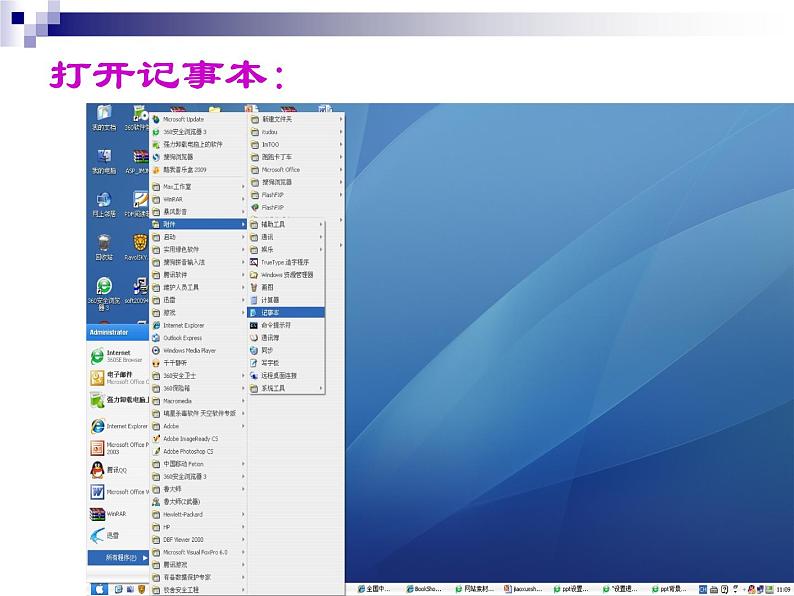Open Microsoft Office Word from start list

coord(118,492)
